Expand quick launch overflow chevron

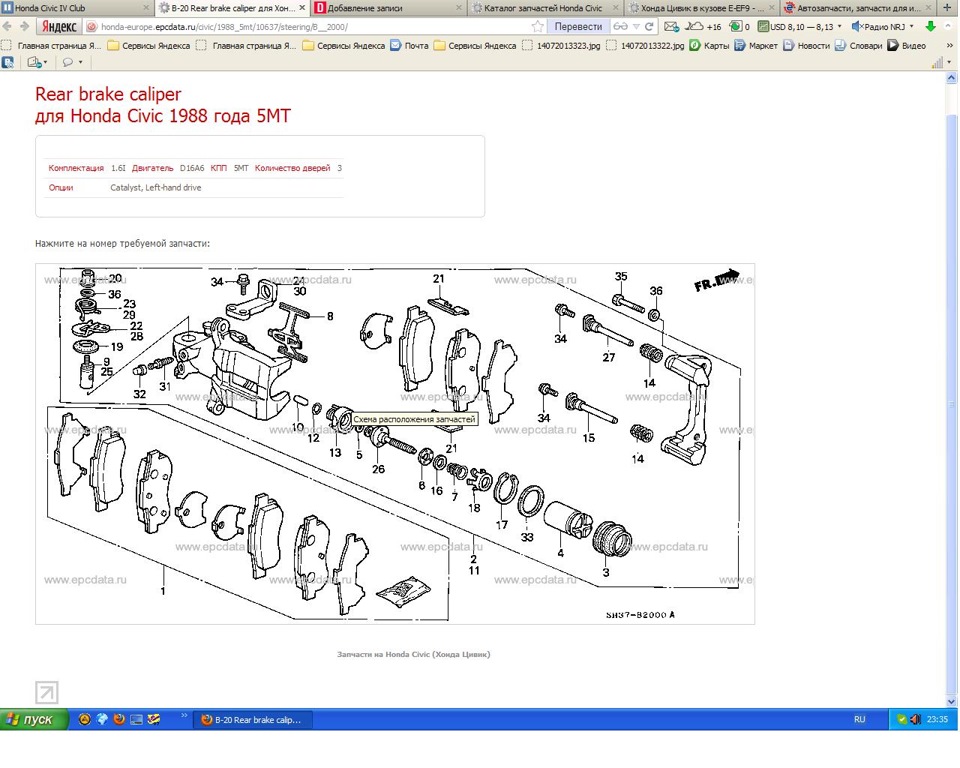click(x=184, y=715)
